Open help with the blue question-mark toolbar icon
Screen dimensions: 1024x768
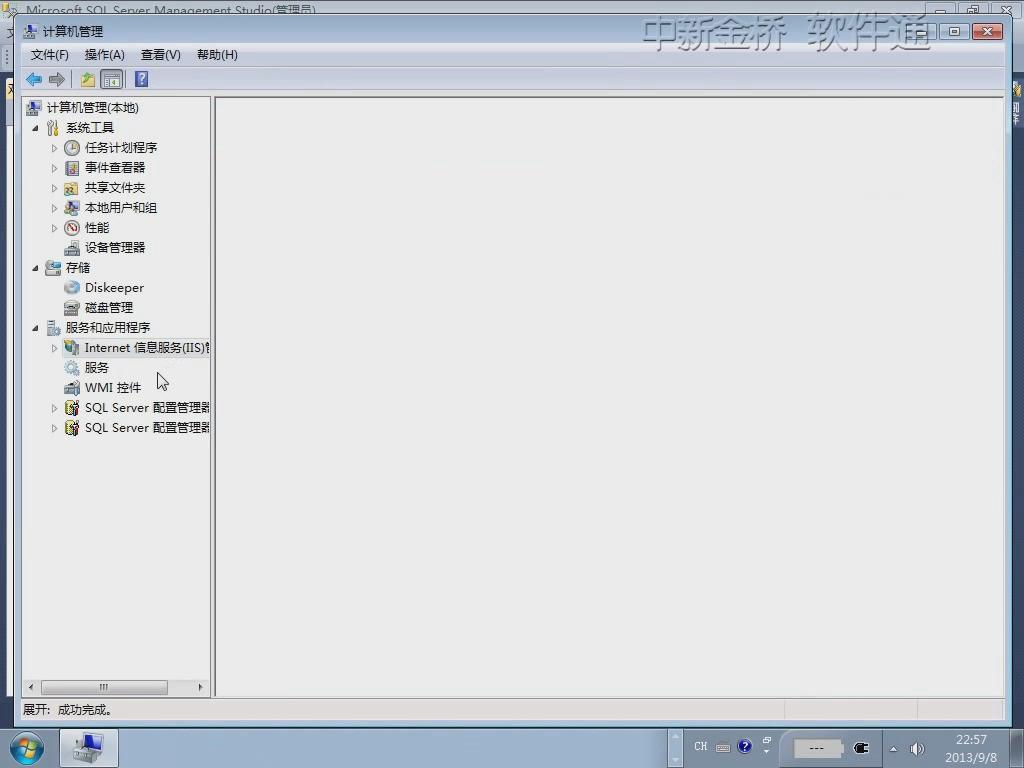142,79
